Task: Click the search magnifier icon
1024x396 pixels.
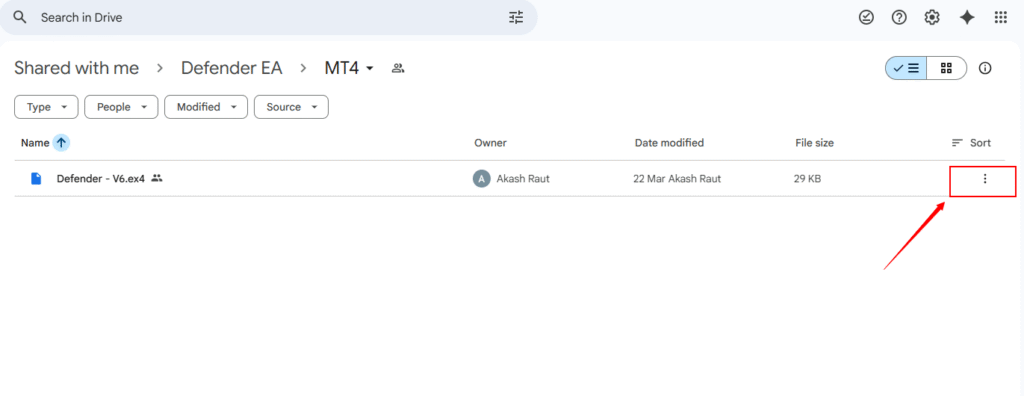Action: [x=20, y=18]
